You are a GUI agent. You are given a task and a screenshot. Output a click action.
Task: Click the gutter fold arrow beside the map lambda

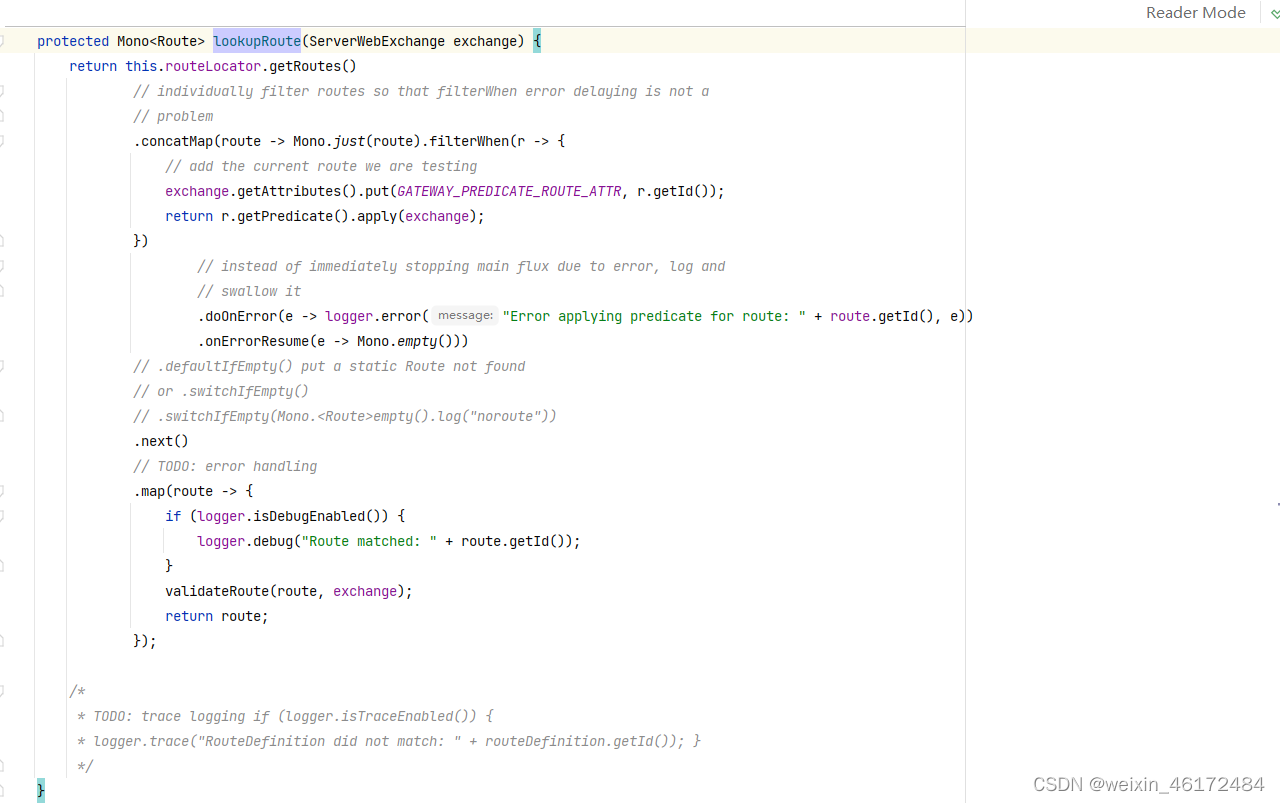pos(3,491)
